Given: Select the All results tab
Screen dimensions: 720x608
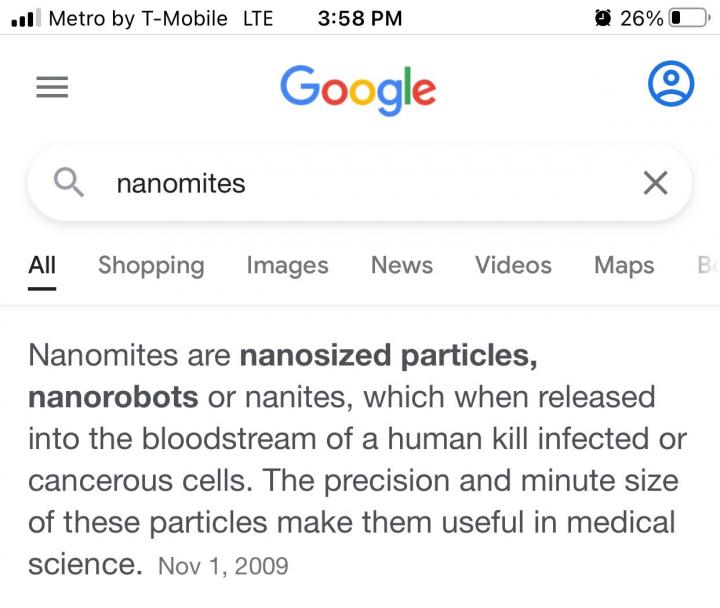Looking at the screenshot, I should tap(42, 265).
